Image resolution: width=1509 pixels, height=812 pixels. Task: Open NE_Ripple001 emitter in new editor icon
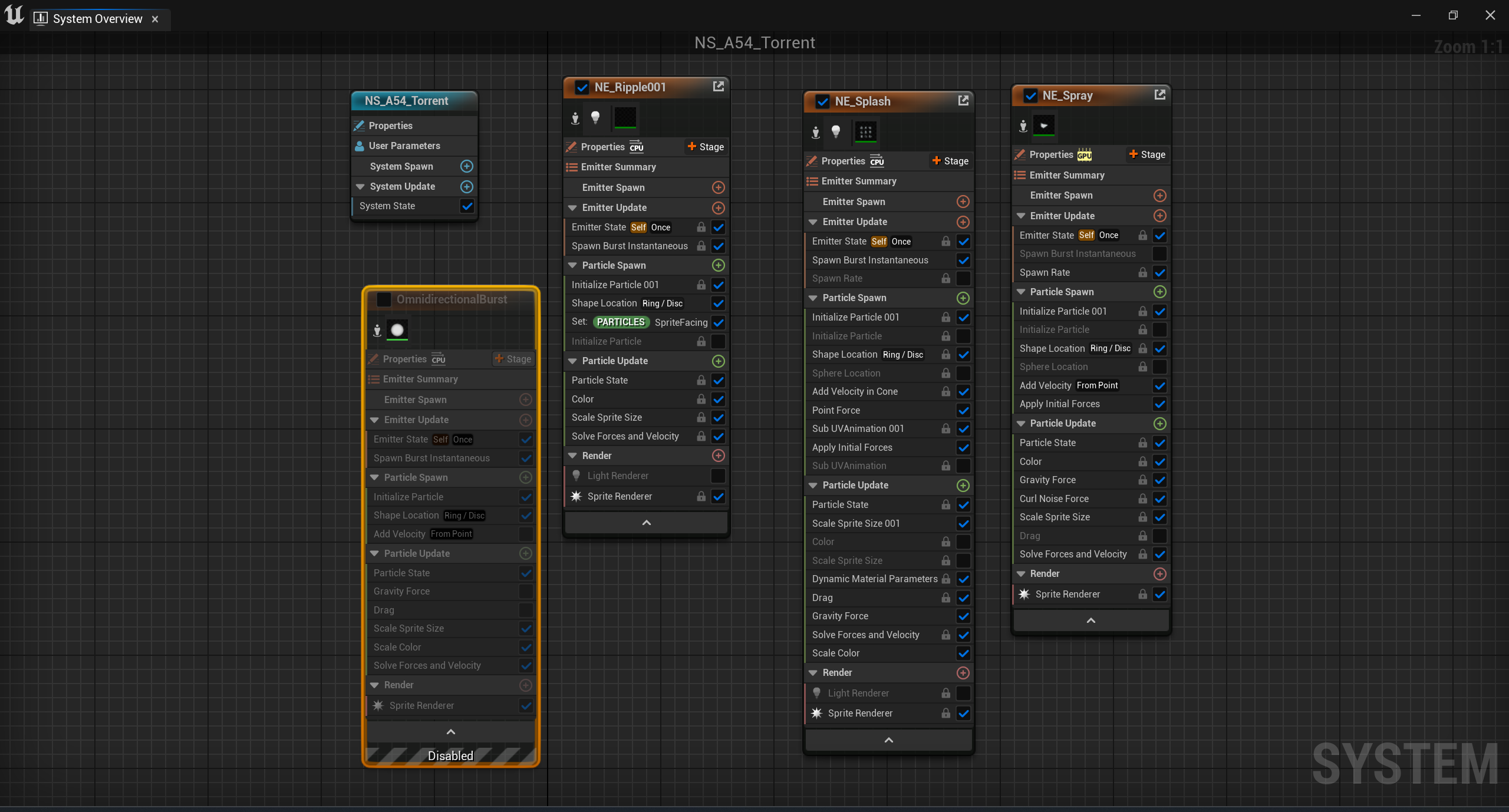(718, 87)
